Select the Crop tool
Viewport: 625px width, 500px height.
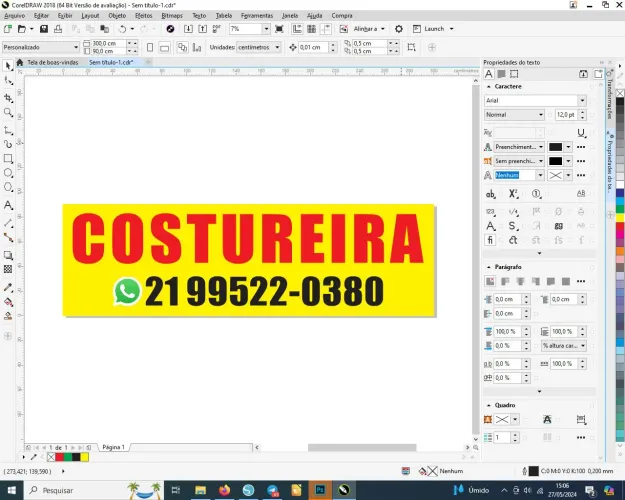8,97
